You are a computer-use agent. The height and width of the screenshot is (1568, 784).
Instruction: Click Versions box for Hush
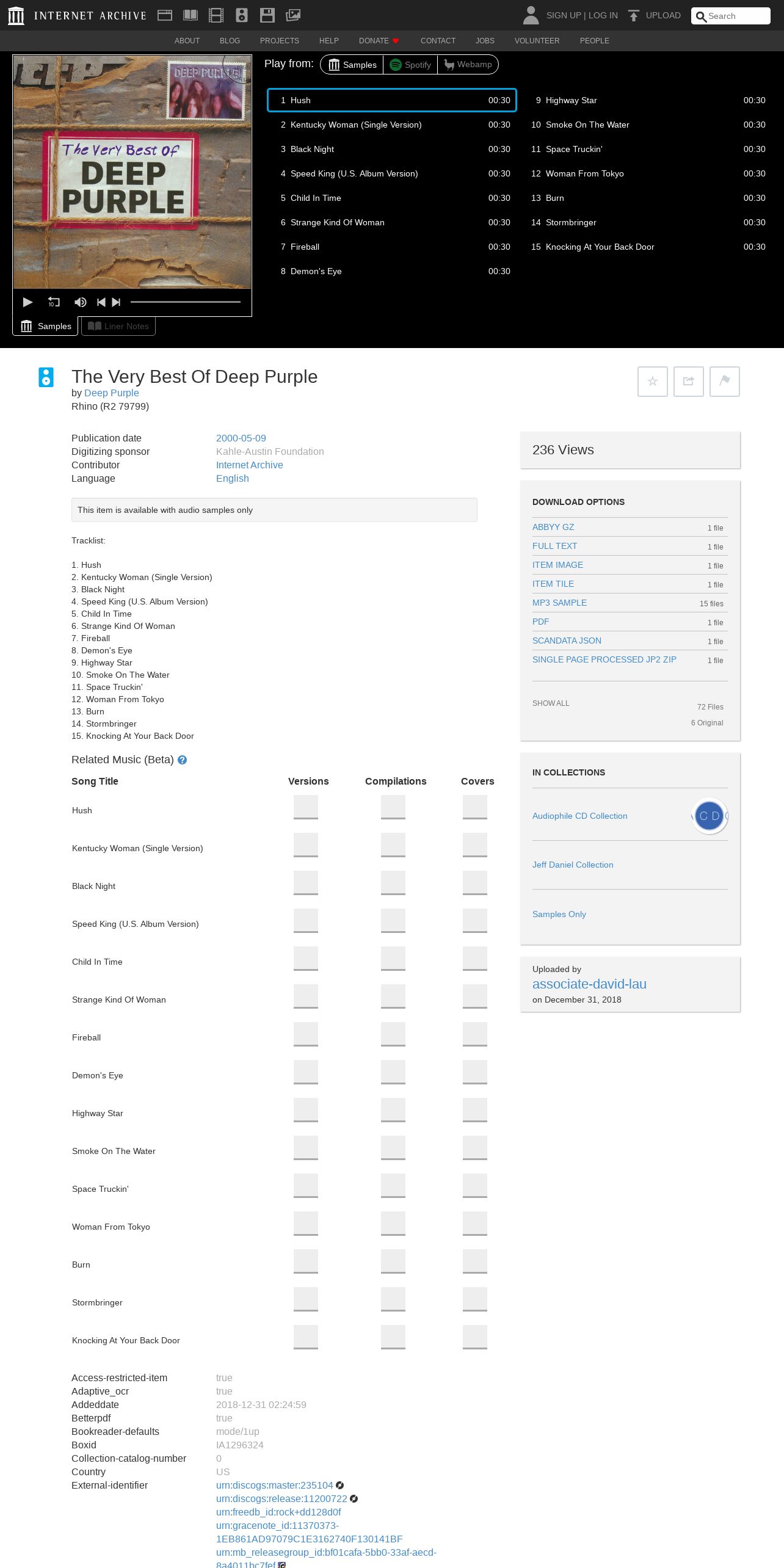click(x=306, y=807)
